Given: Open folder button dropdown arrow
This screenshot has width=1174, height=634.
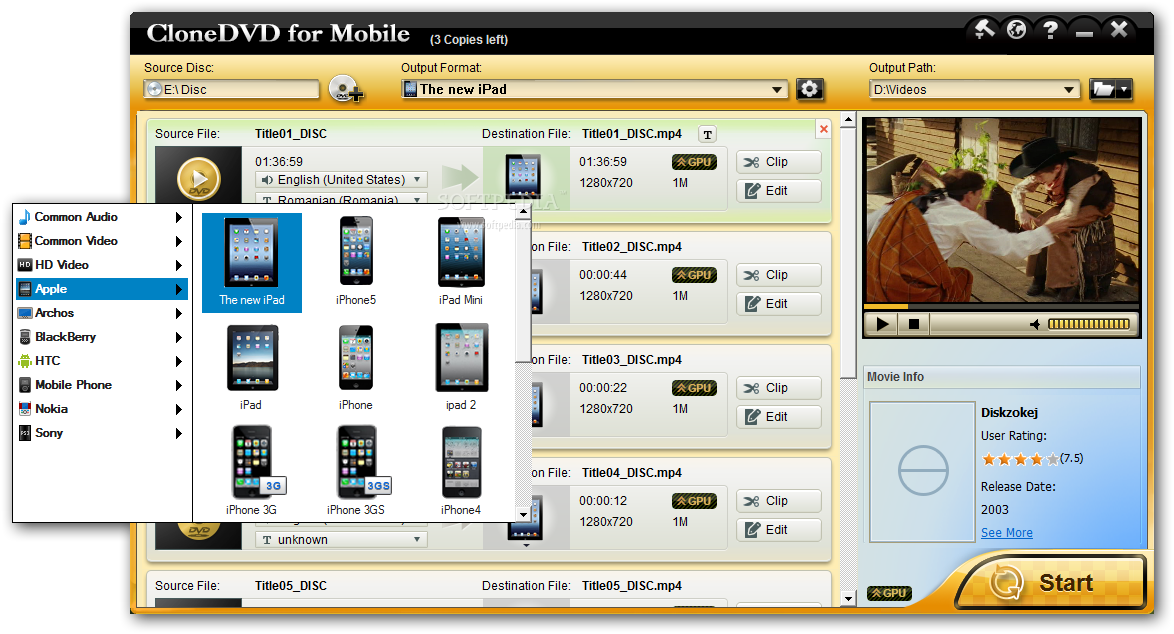Looking at the screenshot, I should point(1124,90).
